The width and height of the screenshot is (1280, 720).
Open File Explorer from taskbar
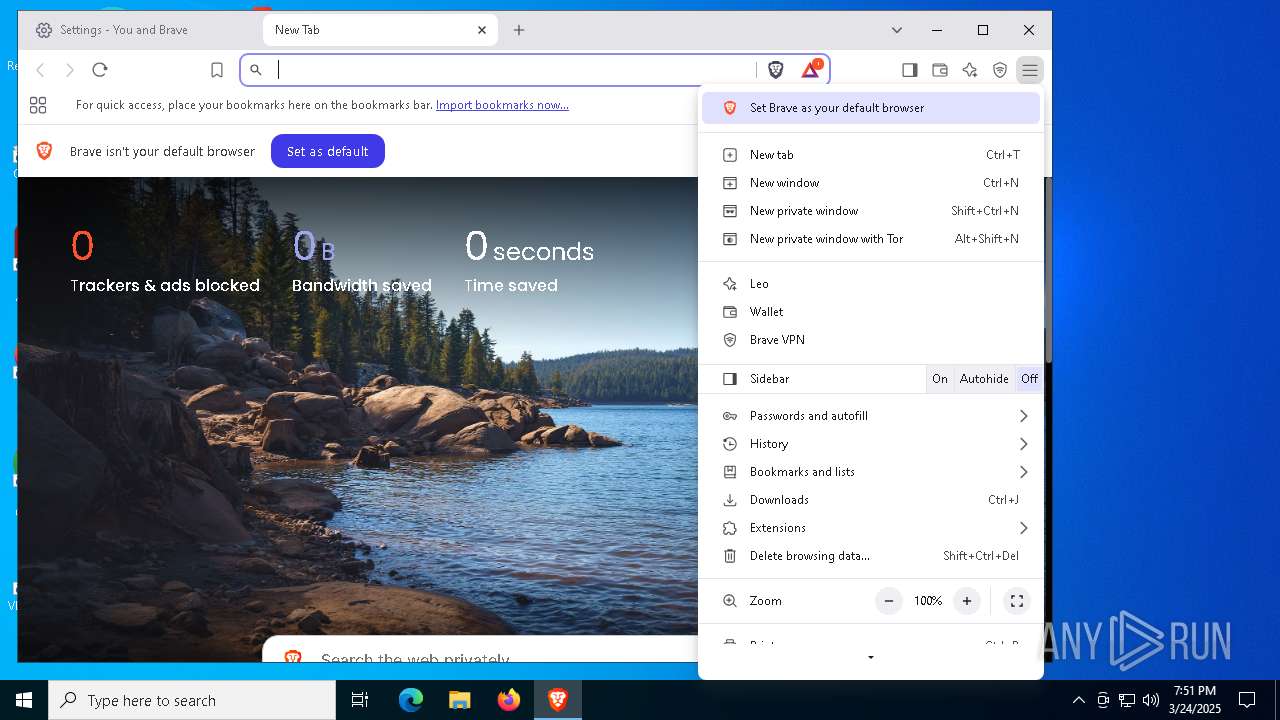click(459, 700)
